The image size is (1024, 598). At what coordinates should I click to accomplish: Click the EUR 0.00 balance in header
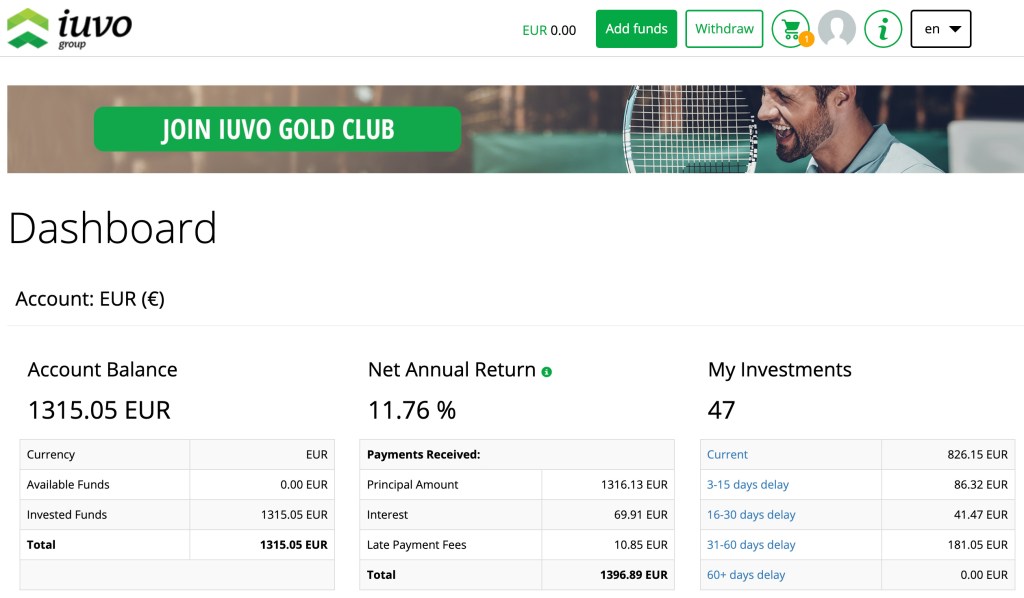point(549,30)
